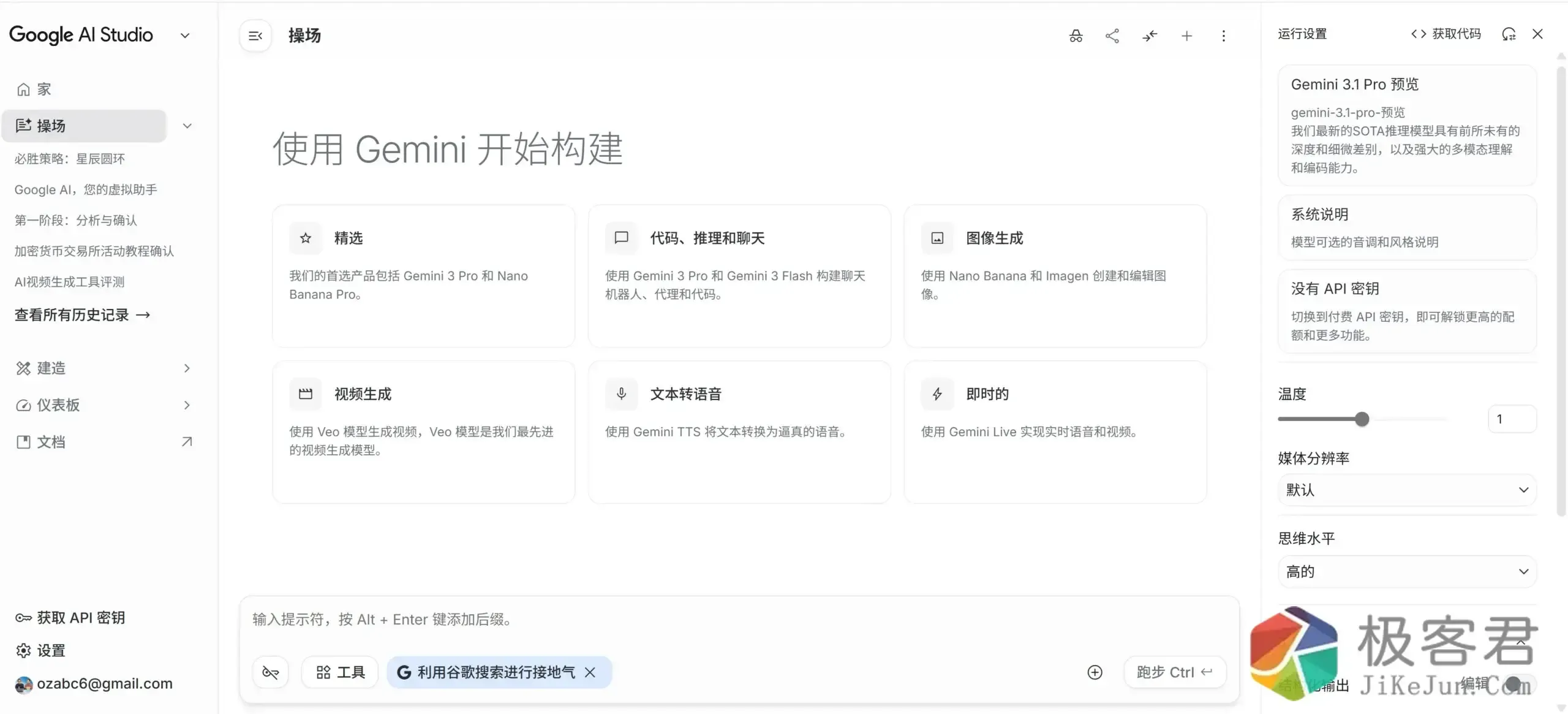Screen dimensions: 1568x714
Task: Remove the 利用谷歌搜索进行接地气 chip
Action: click(589, 672)
